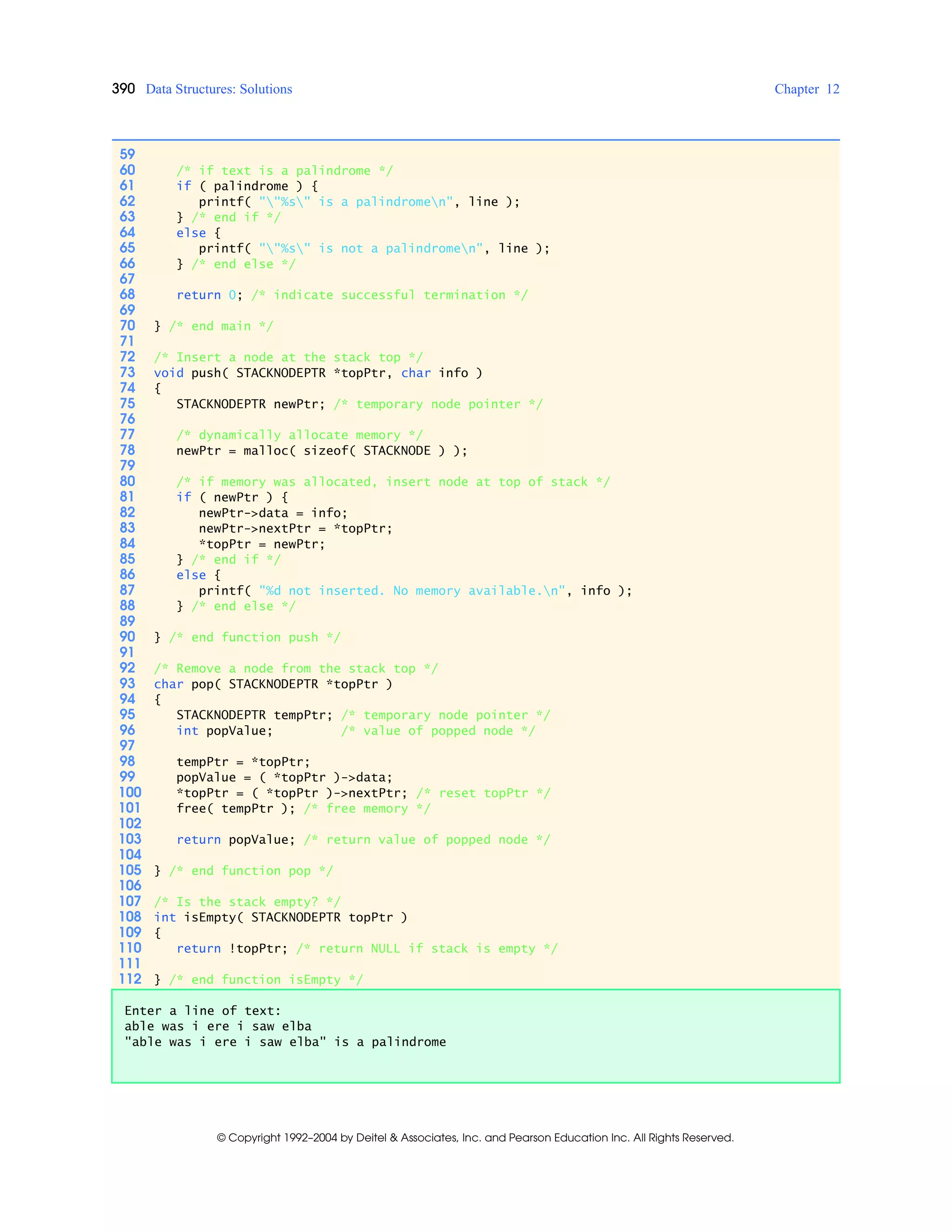This screenshot has height=1232, width=952.
Task: Click 'return !topPtr;' on line 110
Action: coord(232,949)
